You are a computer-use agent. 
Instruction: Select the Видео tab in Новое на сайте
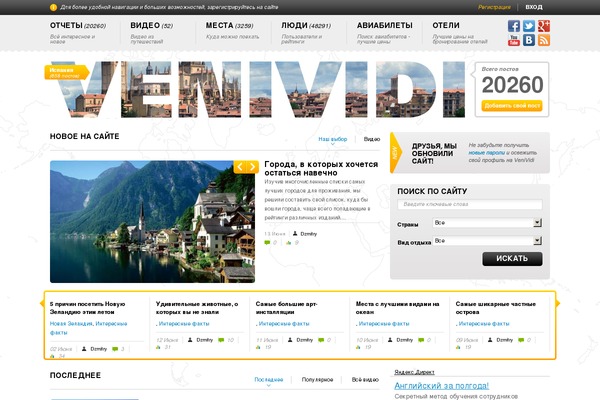pyautogui.click(x=372, y=139)
